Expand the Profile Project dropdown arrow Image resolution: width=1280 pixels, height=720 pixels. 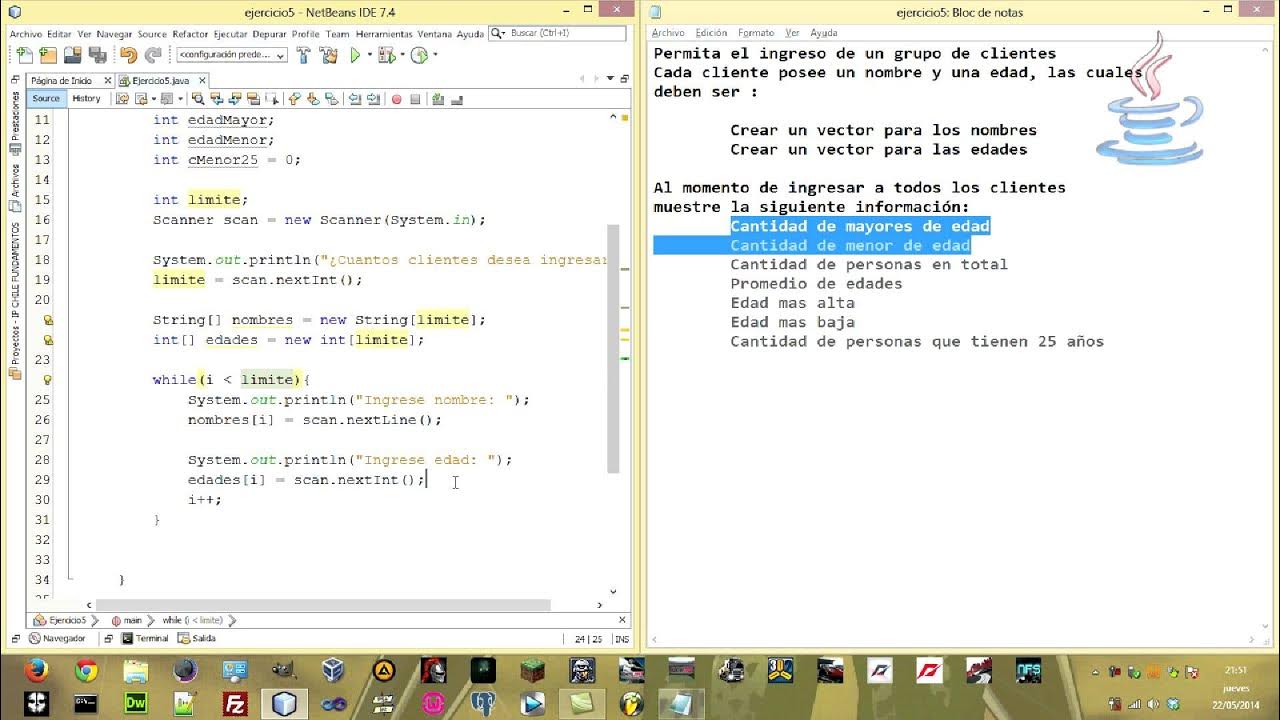[x=435, y=55]
